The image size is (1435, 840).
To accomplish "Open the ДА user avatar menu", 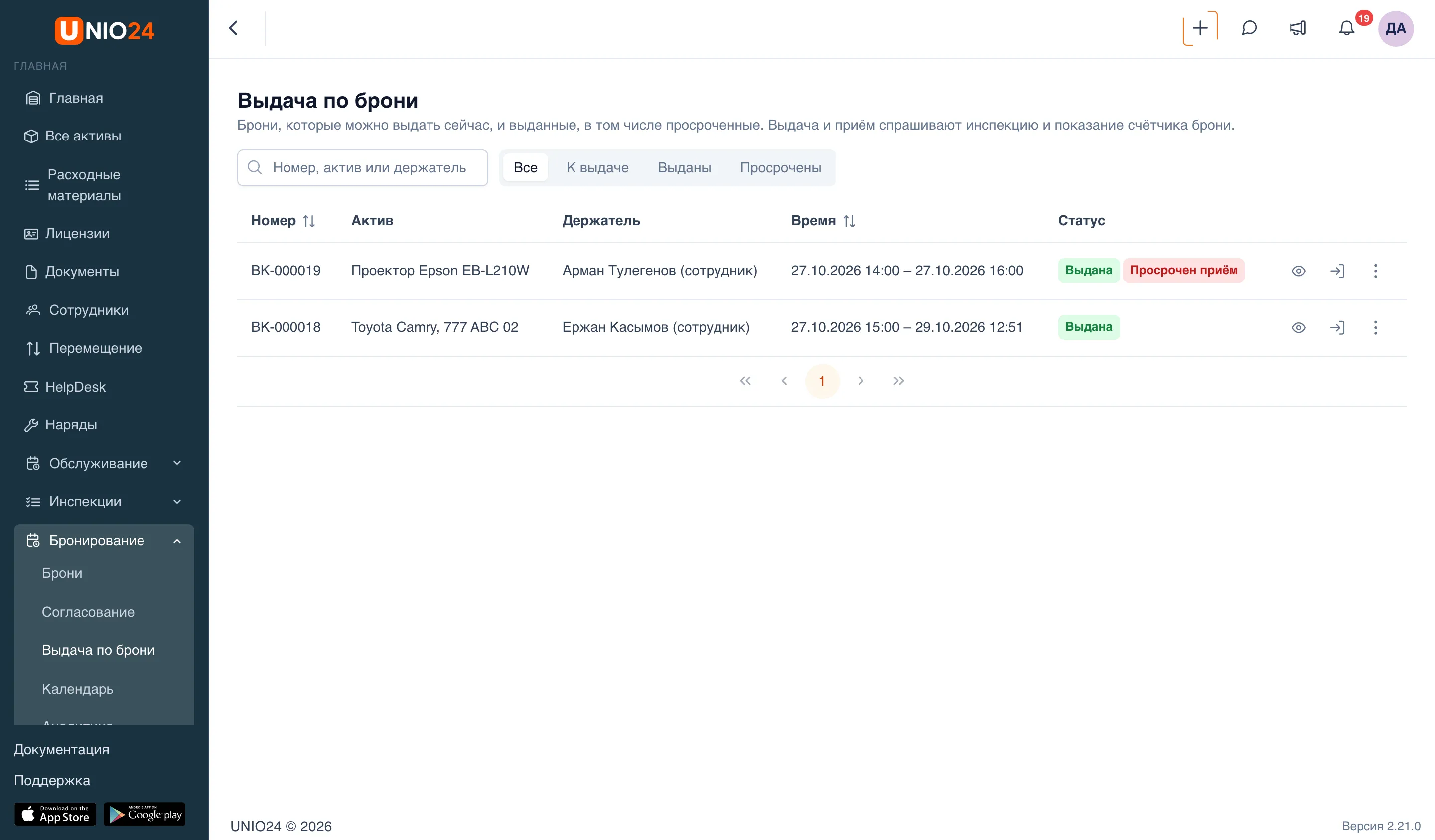I will 1396,28.
